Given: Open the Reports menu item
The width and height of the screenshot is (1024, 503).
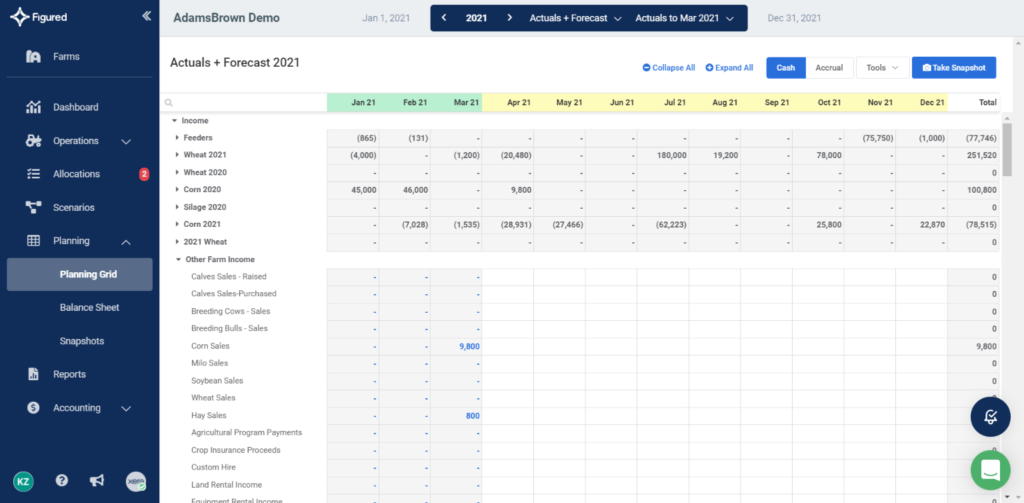Looking at the screenshot, I should click(x=70, y=374).
